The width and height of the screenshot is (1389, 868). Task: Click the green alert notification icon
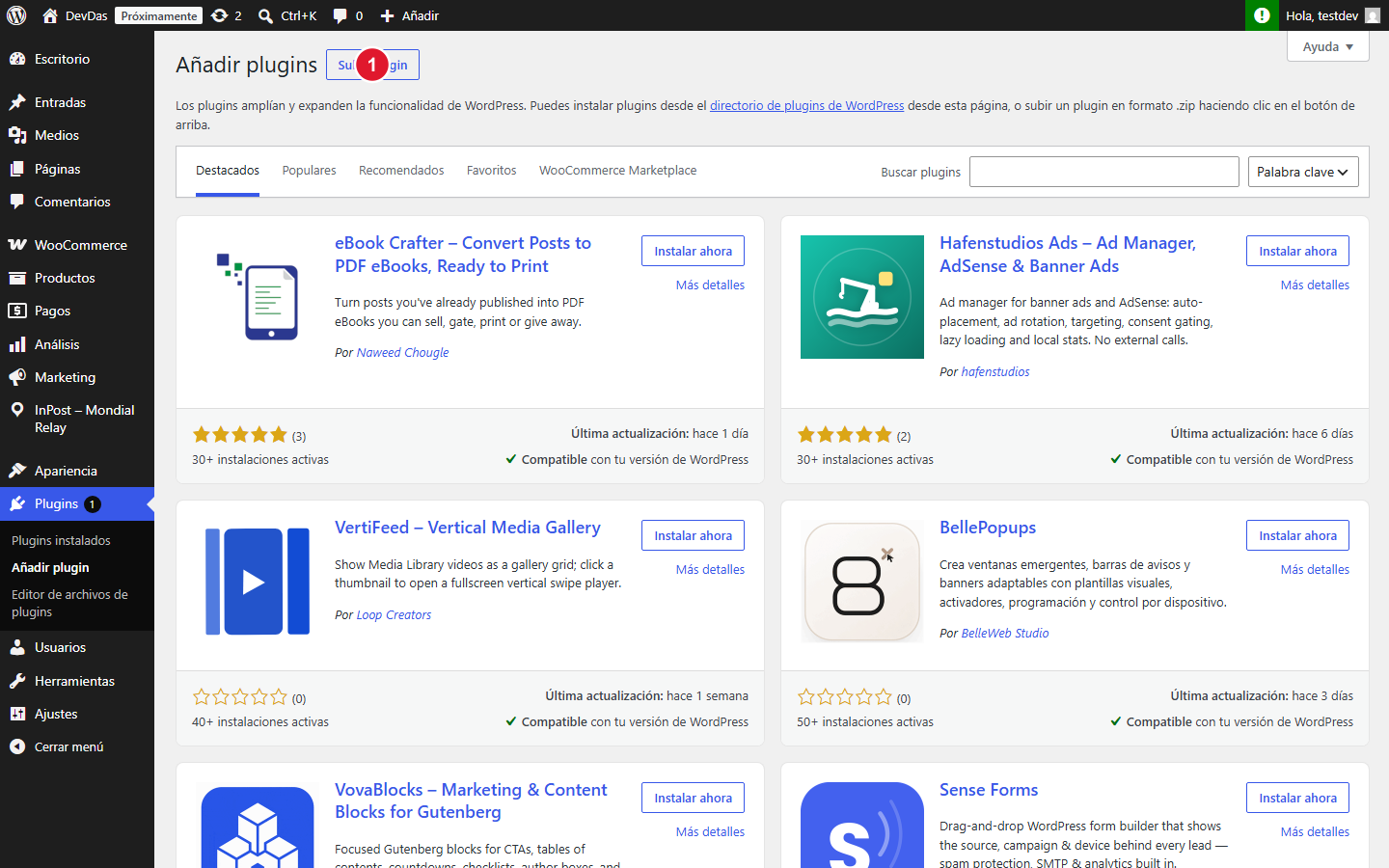pos(1261,15)
